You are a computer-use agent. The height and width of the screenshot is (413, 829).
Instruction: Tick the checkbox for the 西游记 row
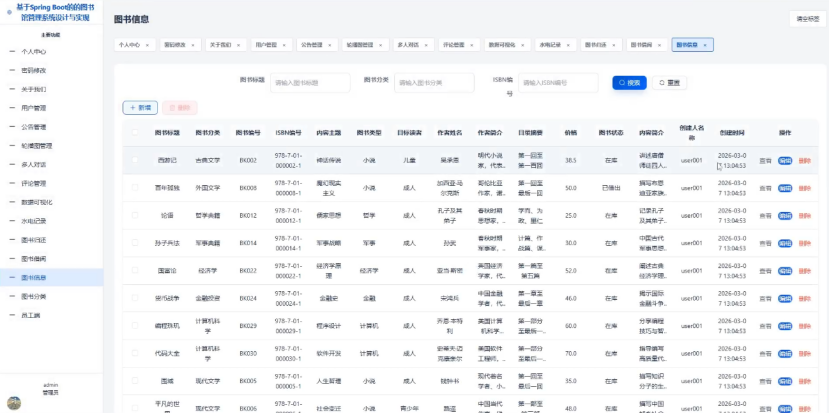[135, 160]
